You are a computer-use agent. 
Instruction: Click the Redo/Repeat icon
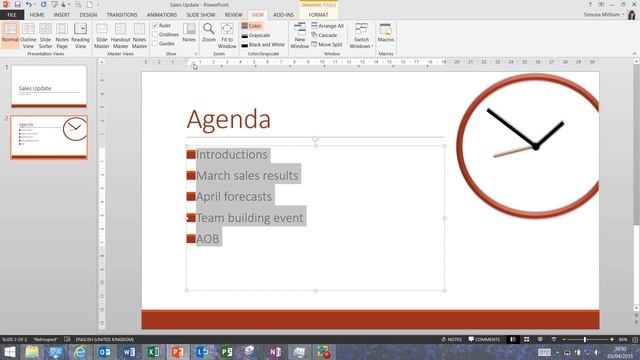tap(43, 4)
